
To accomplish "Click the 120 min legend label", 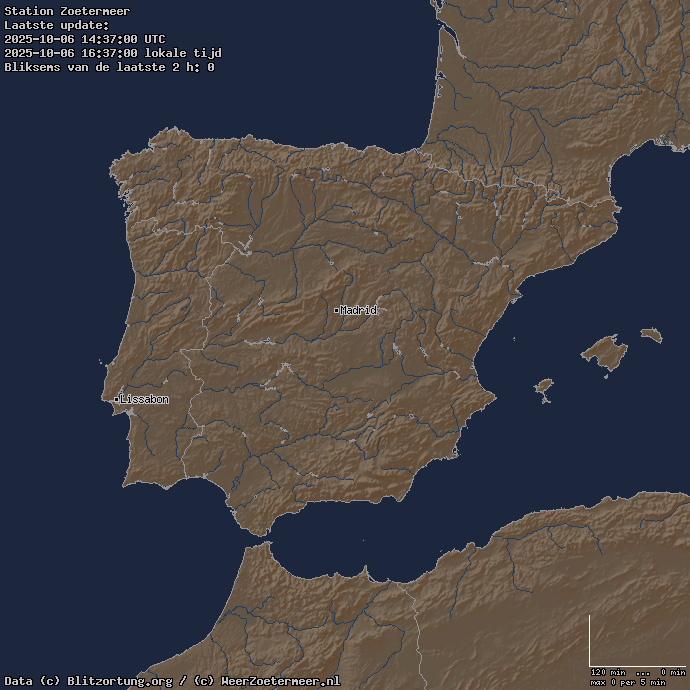I will (607, 672).
